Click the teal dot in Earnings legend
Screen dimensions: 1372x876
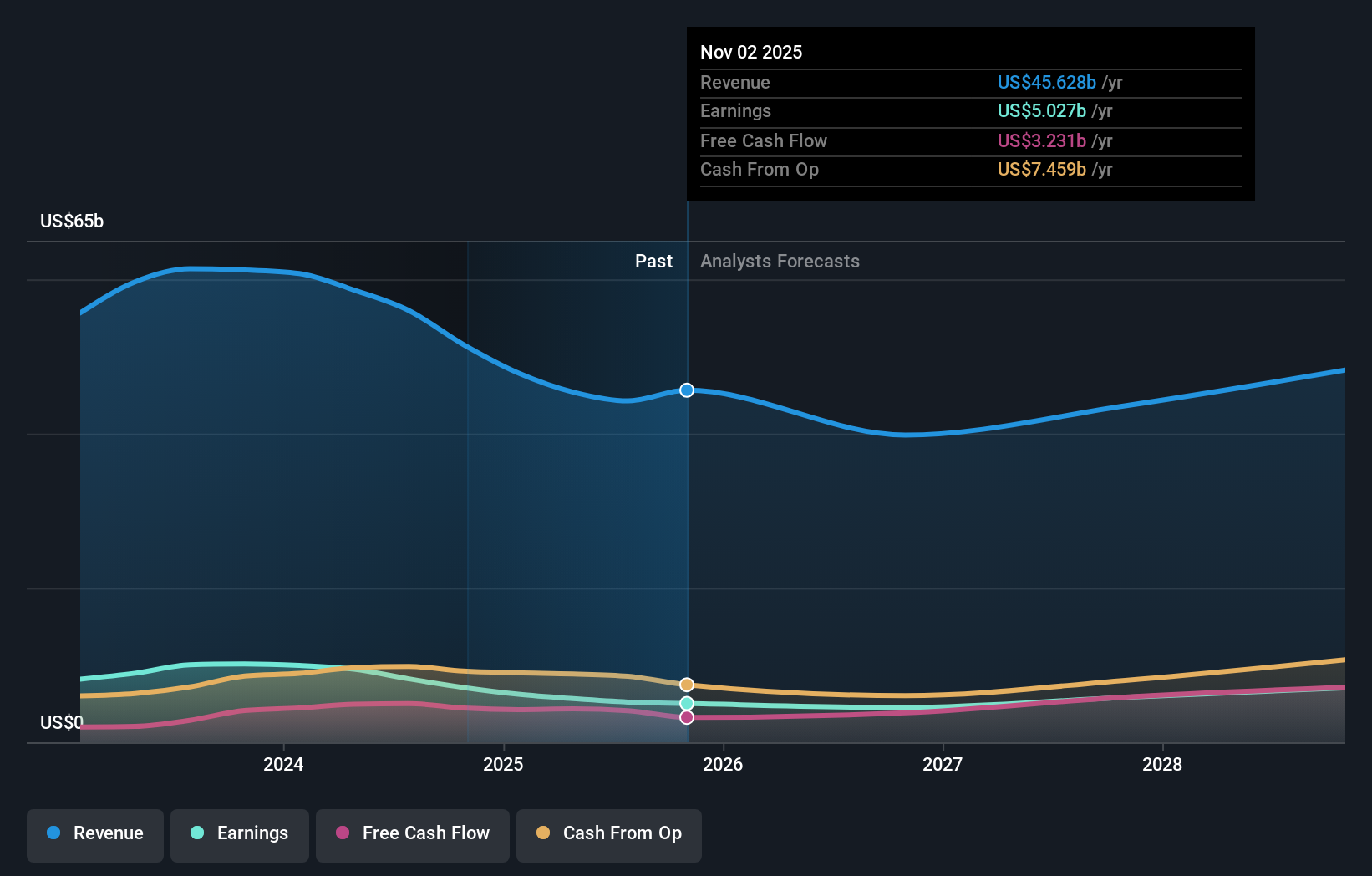click(197, 833)
